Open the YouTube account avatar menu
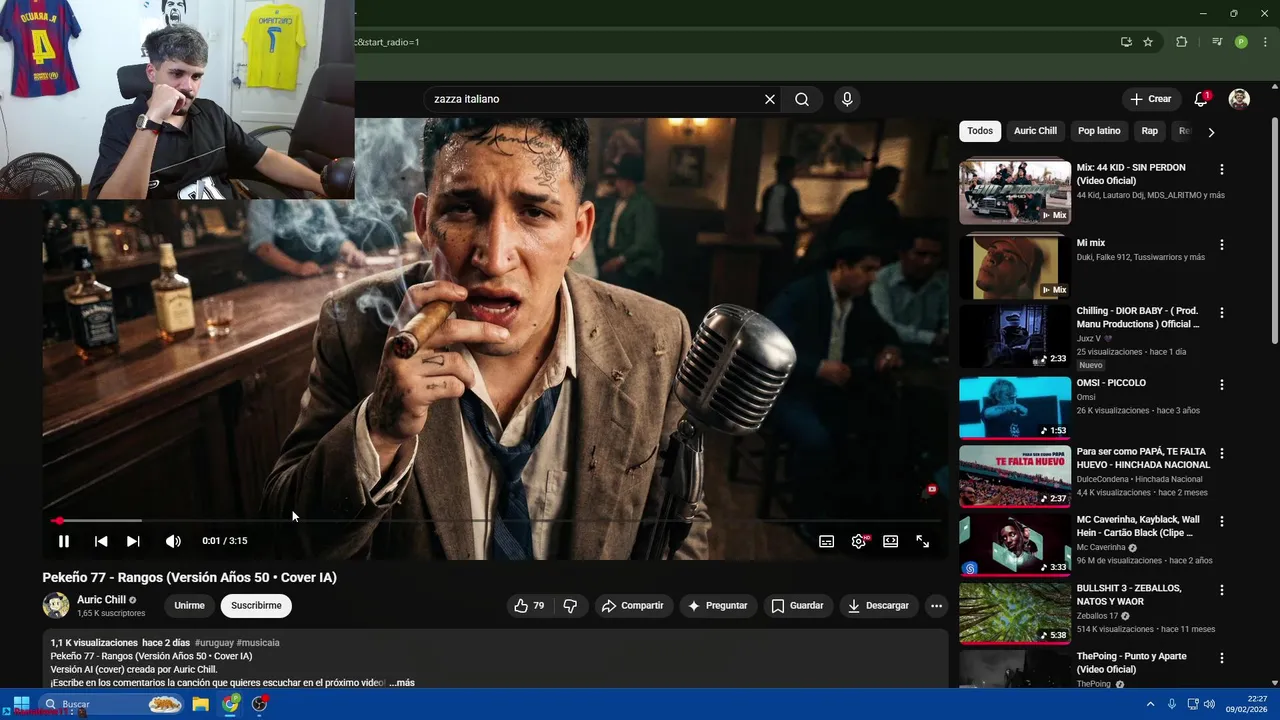The width and height of the screenshot is (1280, 720). click(1239, 99)
